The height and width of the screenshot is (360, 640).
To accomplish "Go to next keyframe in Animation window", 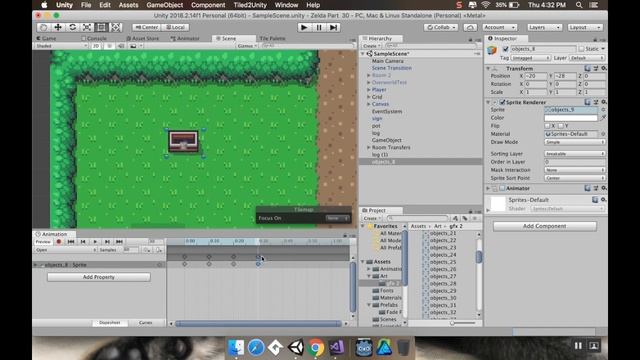I will point(107,242).
